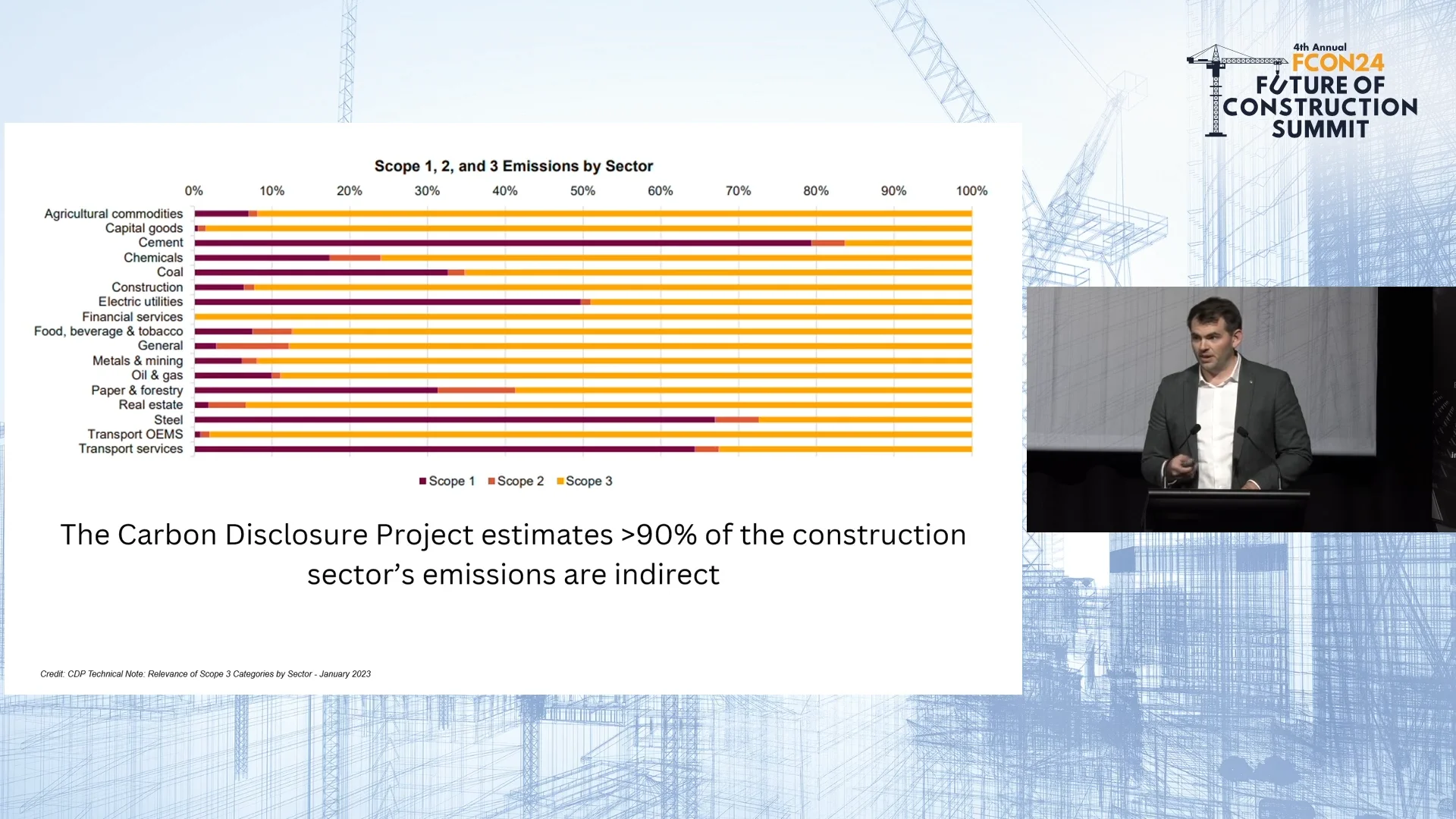
Task: Select the 'Transport OEMS' row label
Action: pyautogui.click(x=135, y=435)
